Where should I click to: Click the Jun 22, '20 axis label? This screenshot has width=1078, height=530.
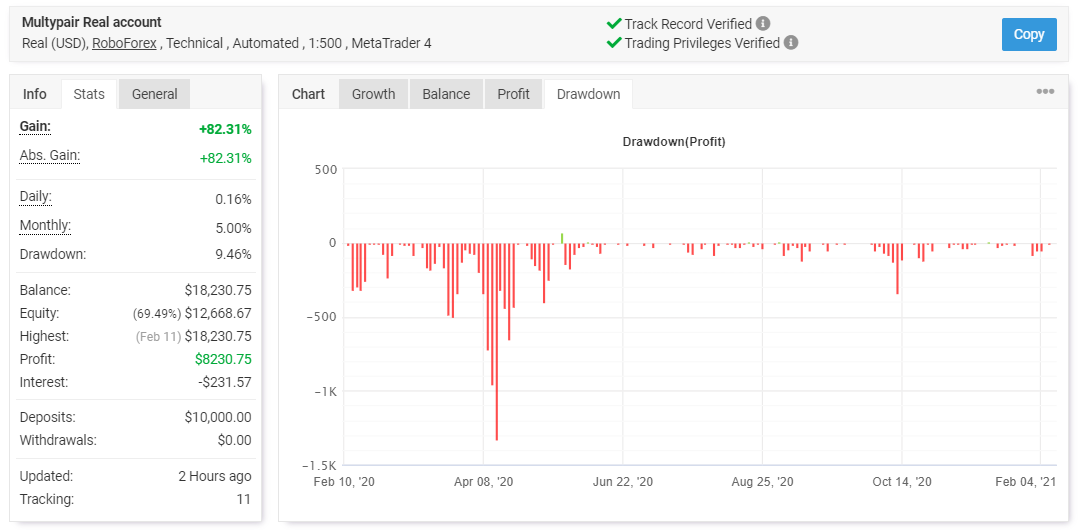point(623,482)
